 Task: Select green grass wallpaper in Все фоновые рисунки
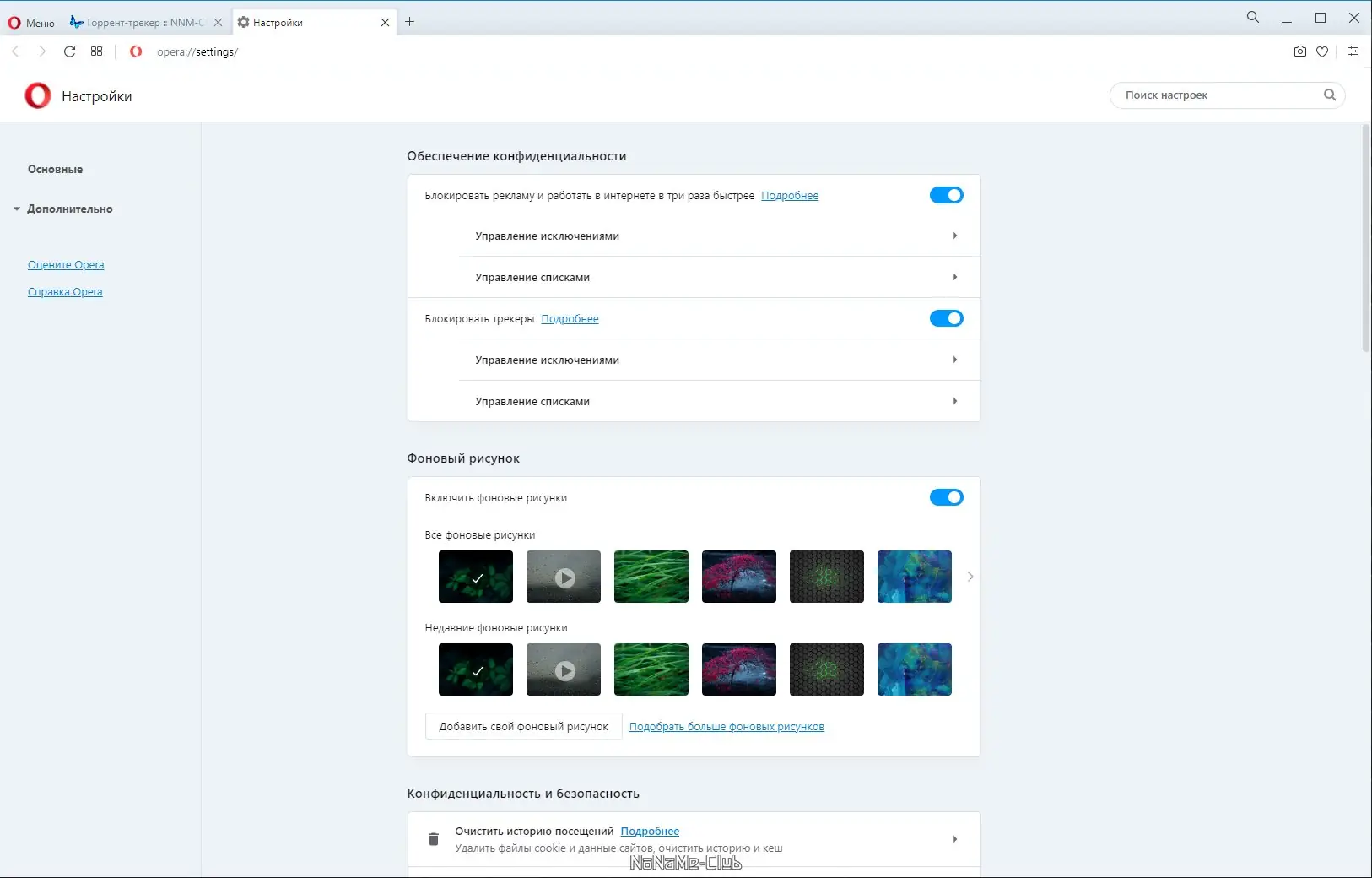coord(651,577)
